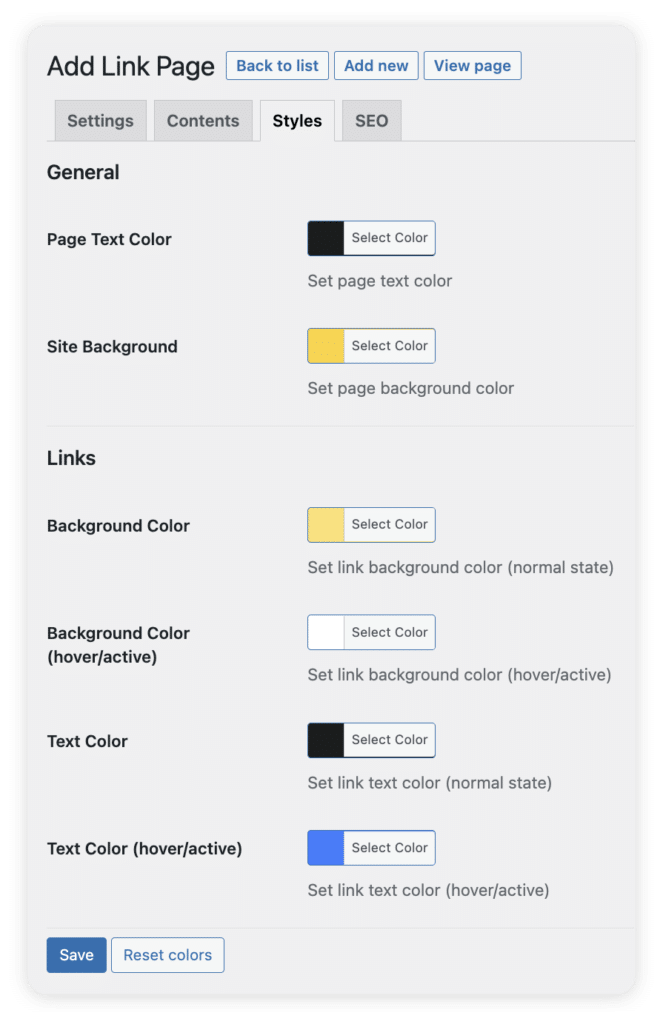
Task: Switch to the Settings tab
Action: coord(101,121)
